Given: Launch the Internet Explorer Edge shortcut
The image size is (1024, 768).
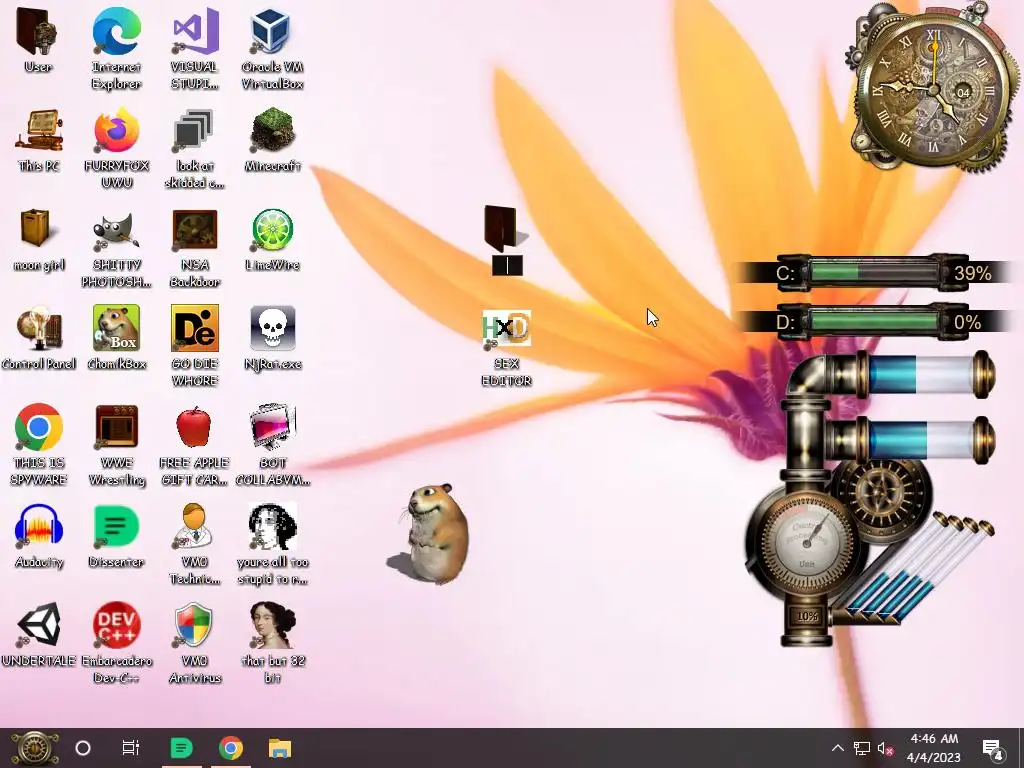Looking at the screenshot, I should pos(116,31).
